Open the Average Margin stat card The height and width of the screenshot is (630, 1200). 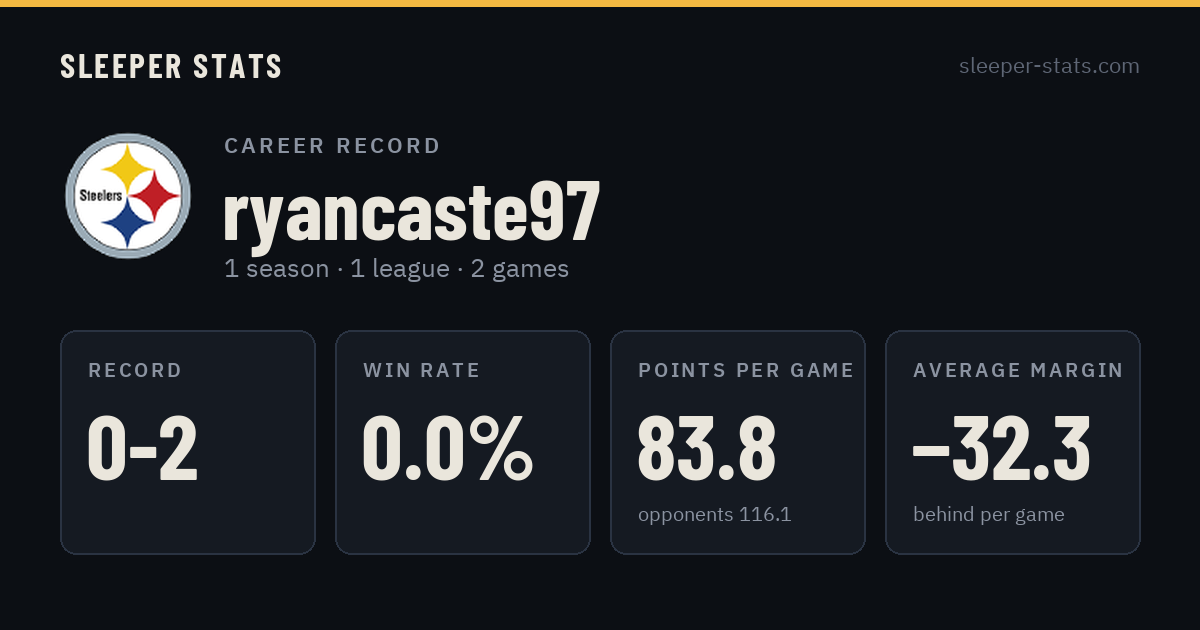coord(1013,442)
